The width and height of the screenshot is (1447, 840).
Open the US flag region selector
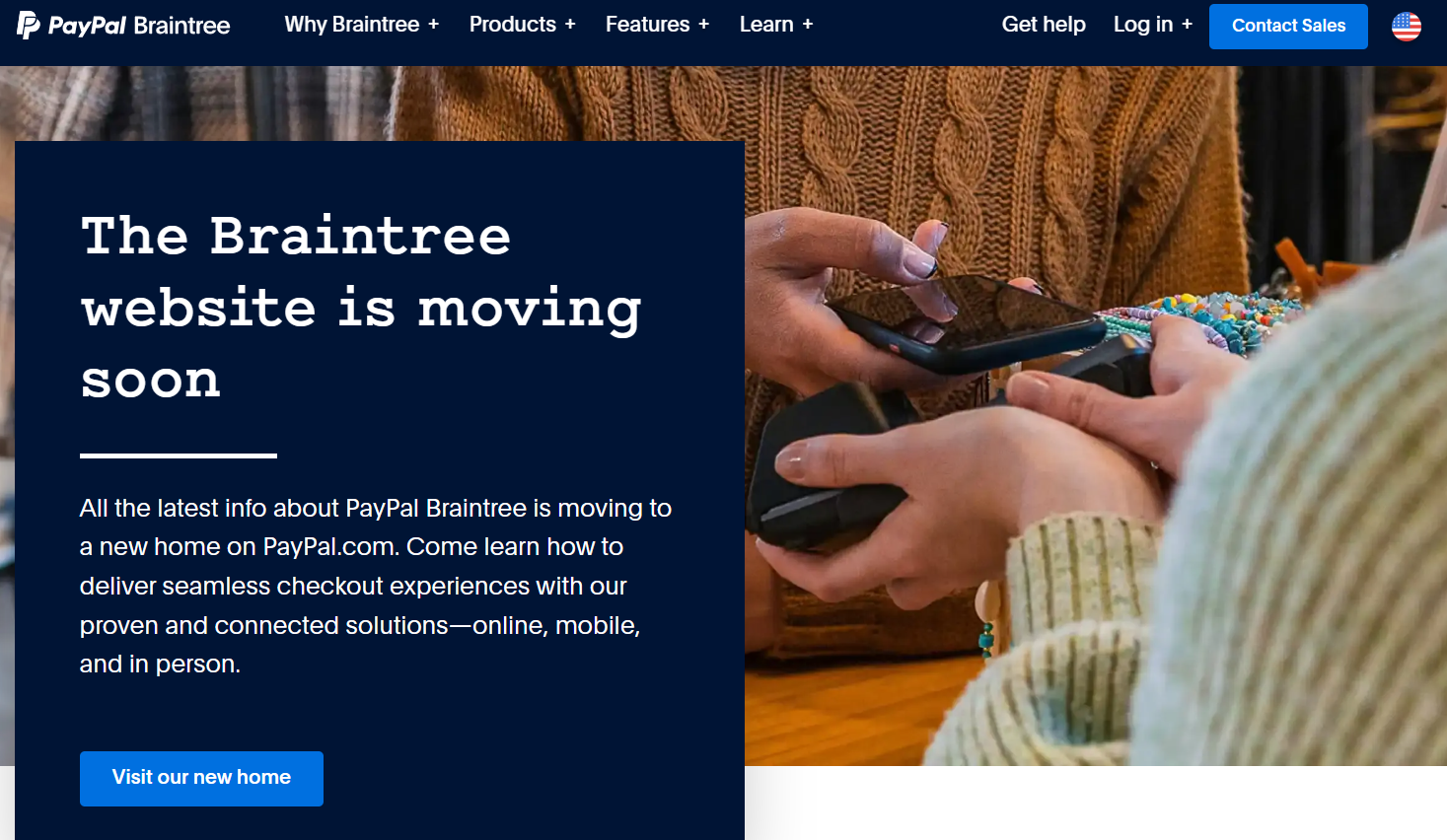click(x=1406, y=27)
